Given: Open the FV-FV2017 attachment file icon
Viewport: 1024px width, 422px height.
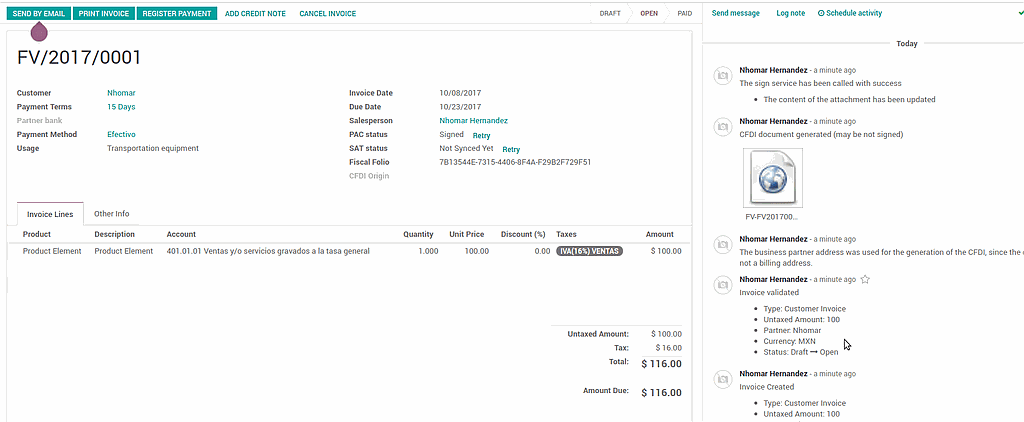Looking at the screenshot, I should pos(772,177).
